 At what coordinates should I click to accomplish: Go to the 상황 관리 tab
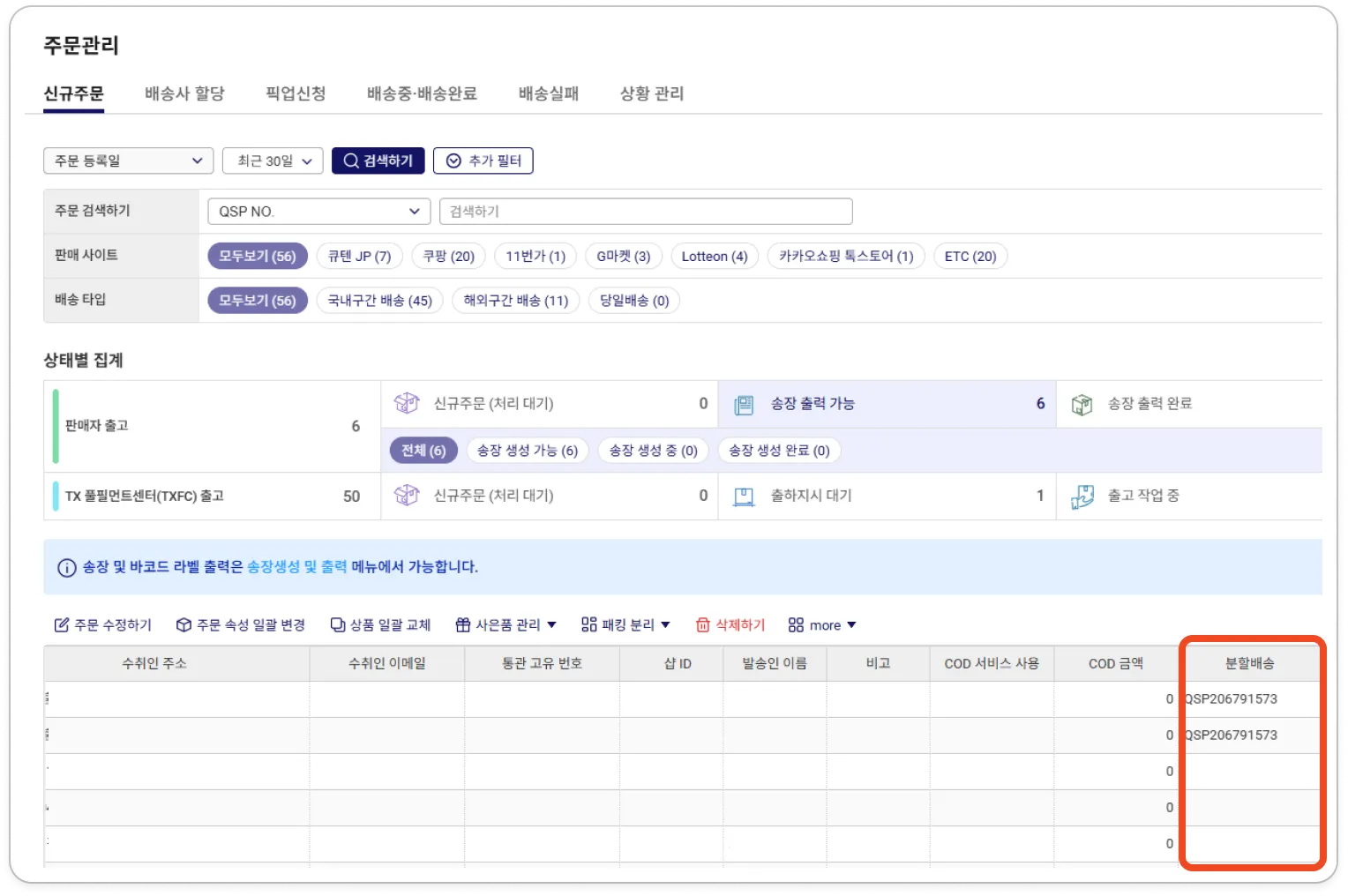(652, 93)
